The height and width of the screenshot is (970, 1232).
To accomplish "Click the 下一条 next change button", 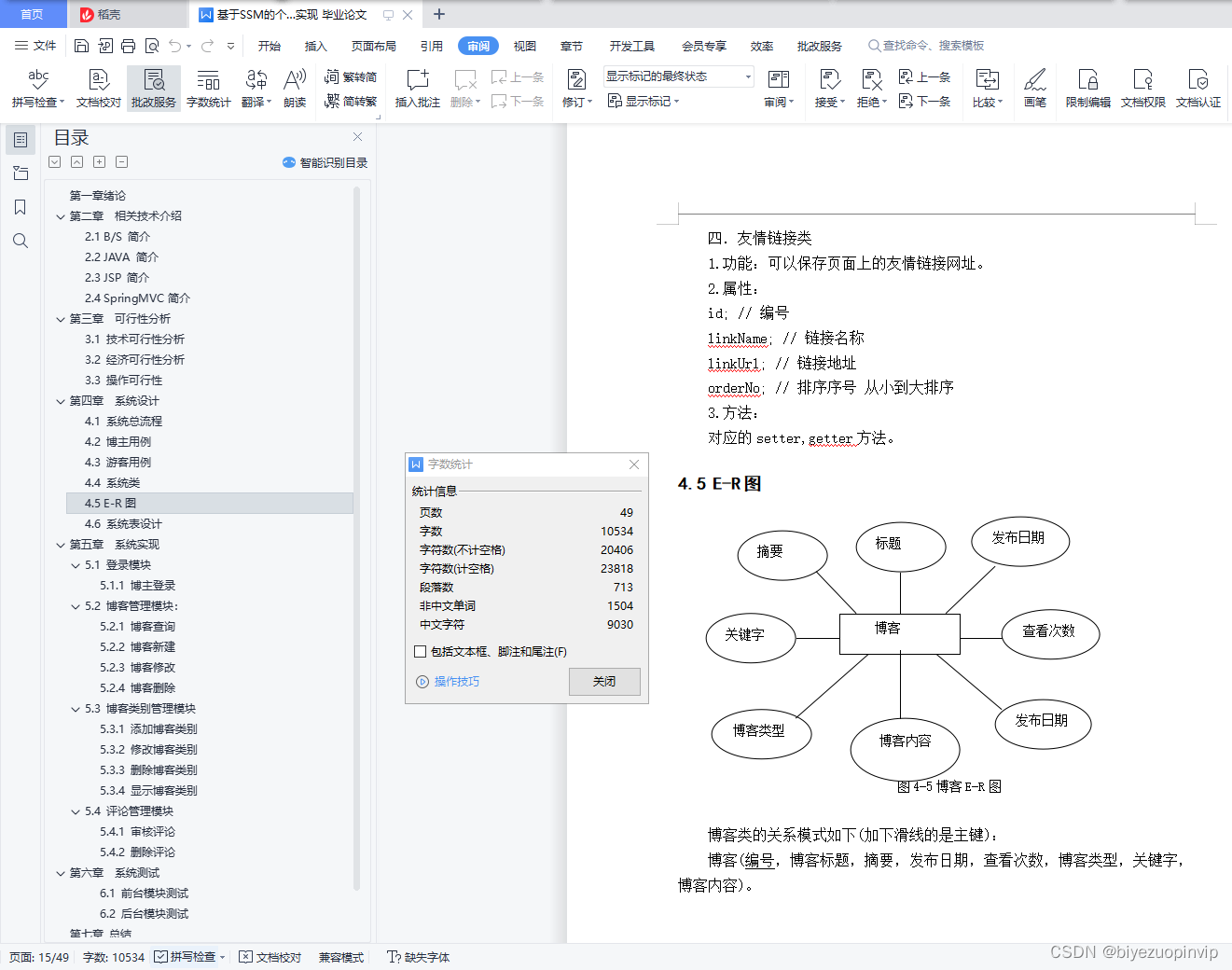I will pos(925,102).
